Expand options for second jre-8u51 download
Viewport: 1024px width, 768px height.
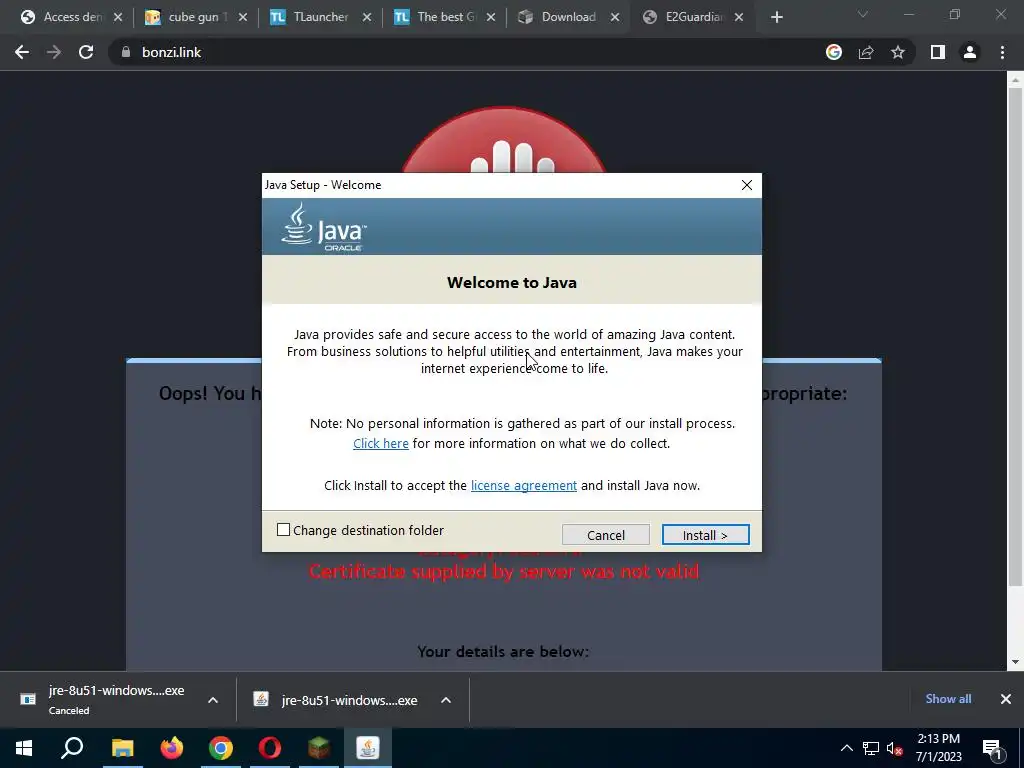pyautogui.click(x=446, y=700)
